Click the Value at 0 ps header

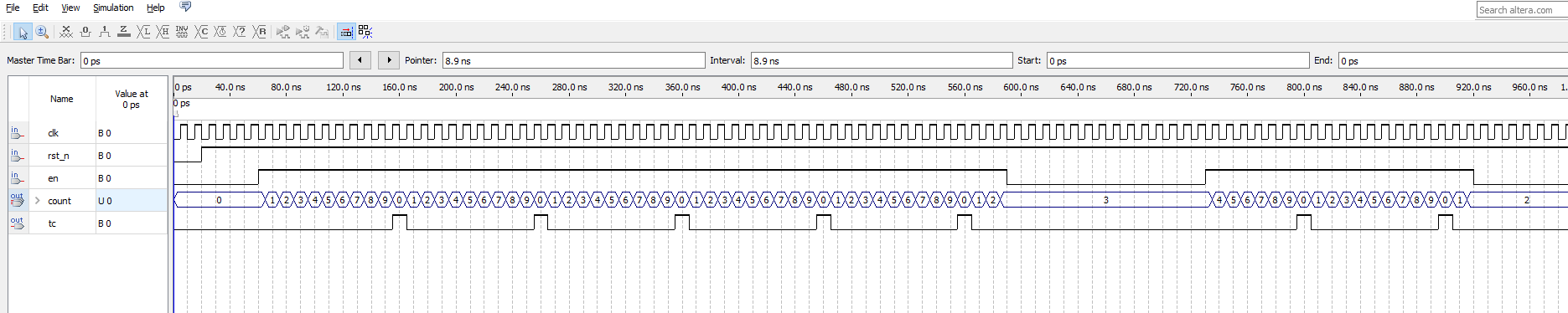click(x=132, y=99)
